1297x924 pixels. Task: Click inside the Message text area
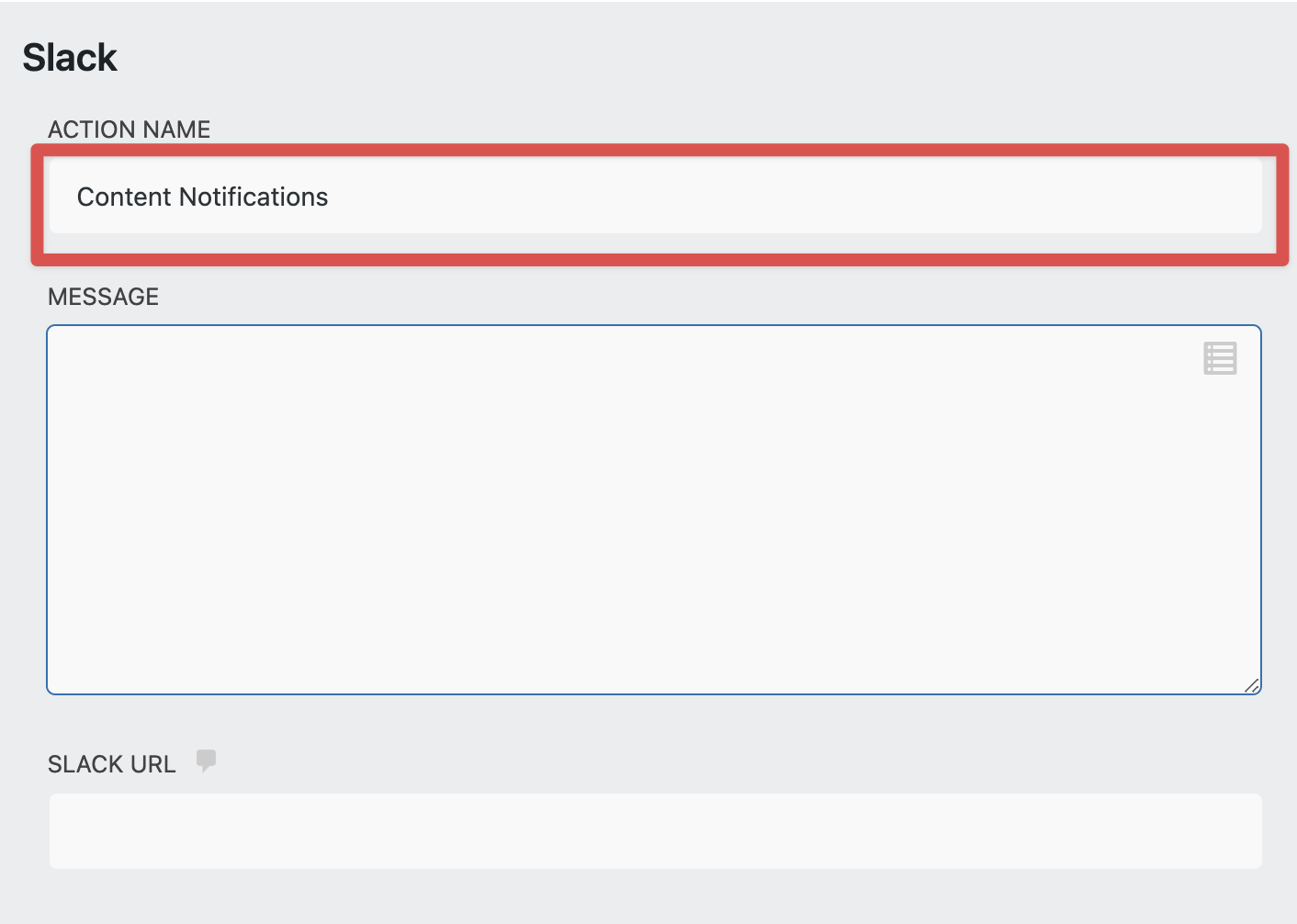tap(551, 459)
